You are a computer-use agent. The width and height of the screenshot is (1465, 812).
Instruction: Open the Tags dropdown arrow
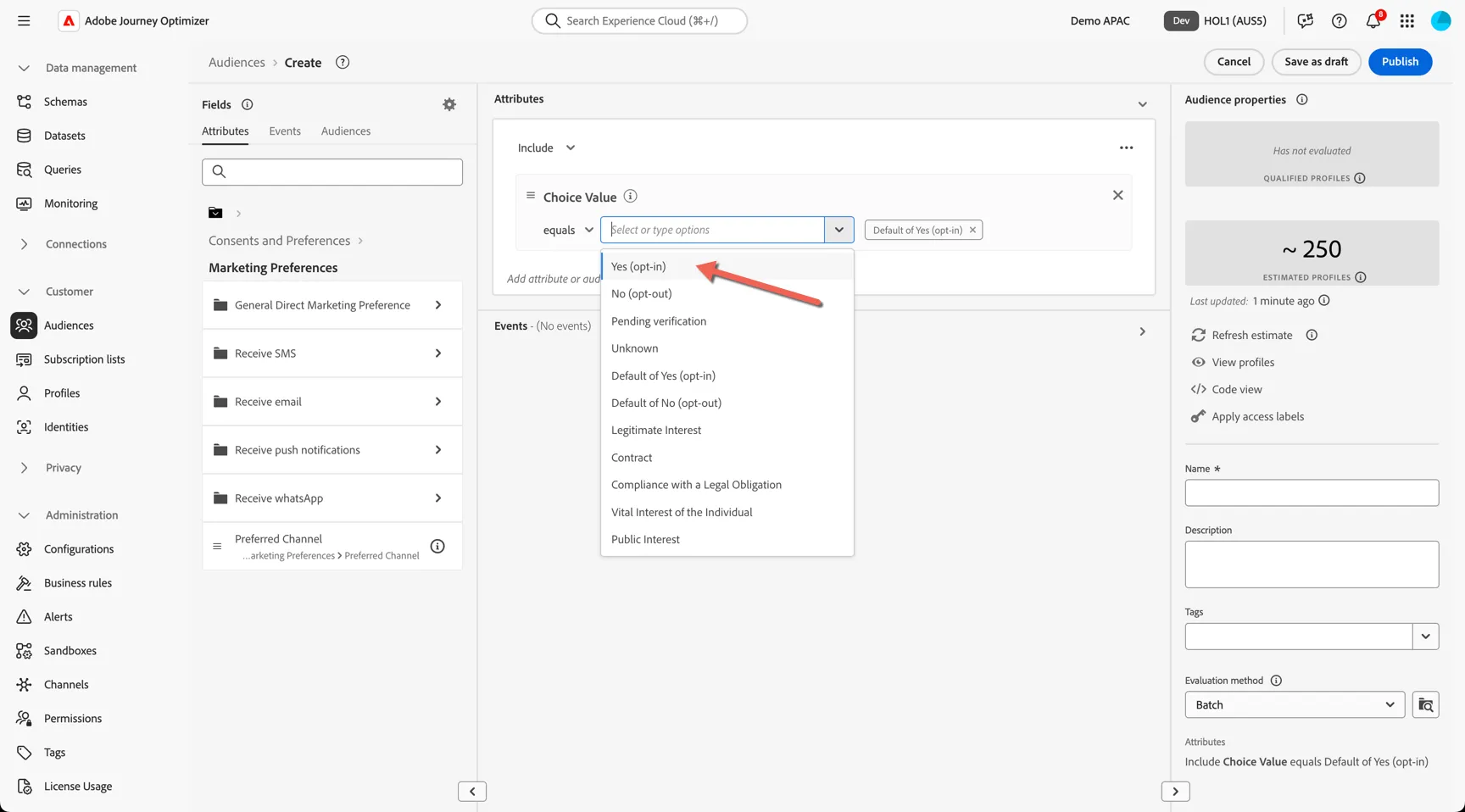click(1426, 636)
